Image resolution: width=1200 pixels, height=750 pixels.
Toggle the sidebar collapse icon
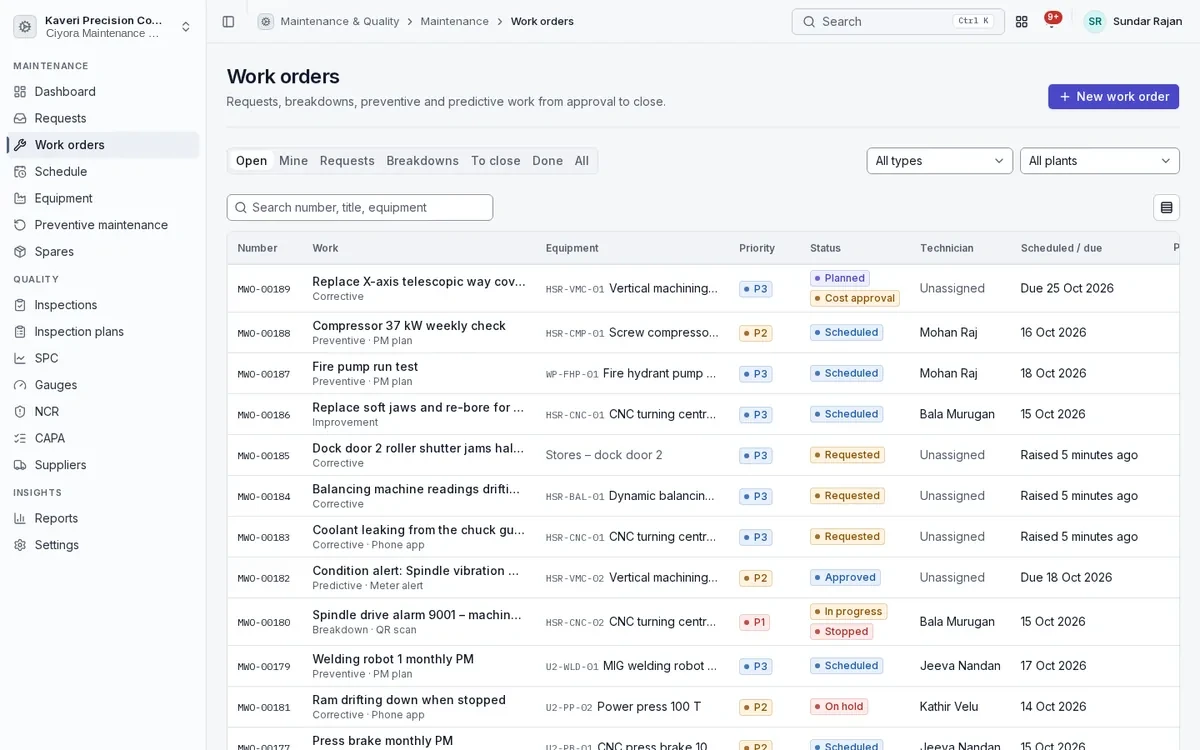point(228,21)
